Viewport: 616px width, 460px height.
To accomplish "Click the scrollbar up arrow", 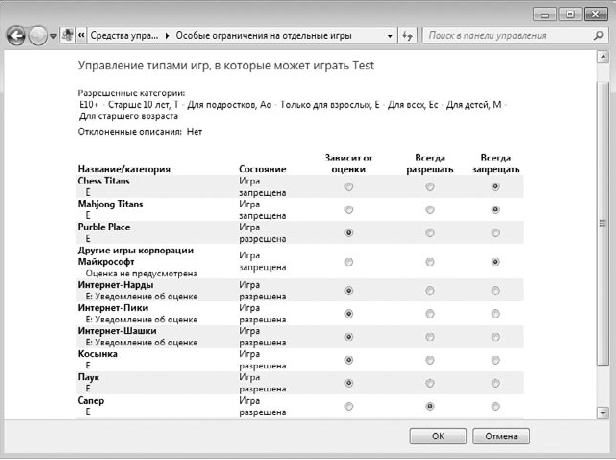I will click(x=603, y=57).
